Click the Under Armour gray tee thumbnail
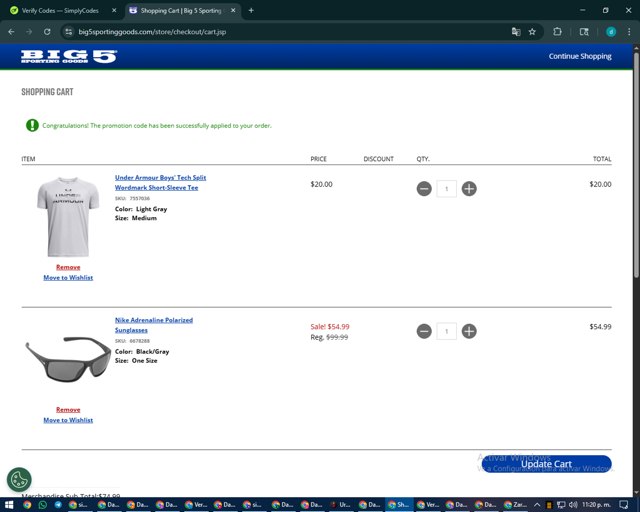Viewport: 640px width, 512px height. click(x=68, y=217)
